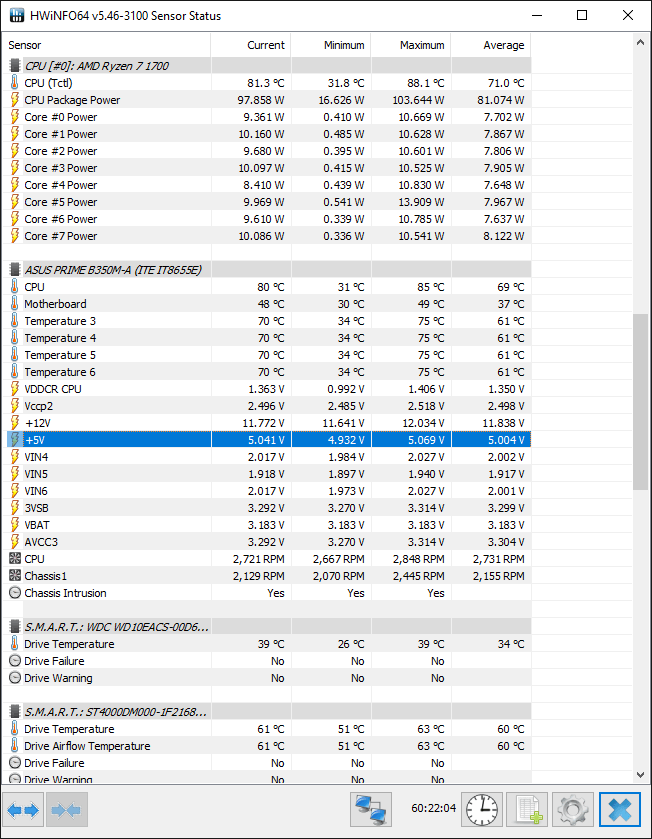This screenshot has width=652, height=839.
Task: Click the lightning icon on the +5V row
Action: tap(14, 440)
